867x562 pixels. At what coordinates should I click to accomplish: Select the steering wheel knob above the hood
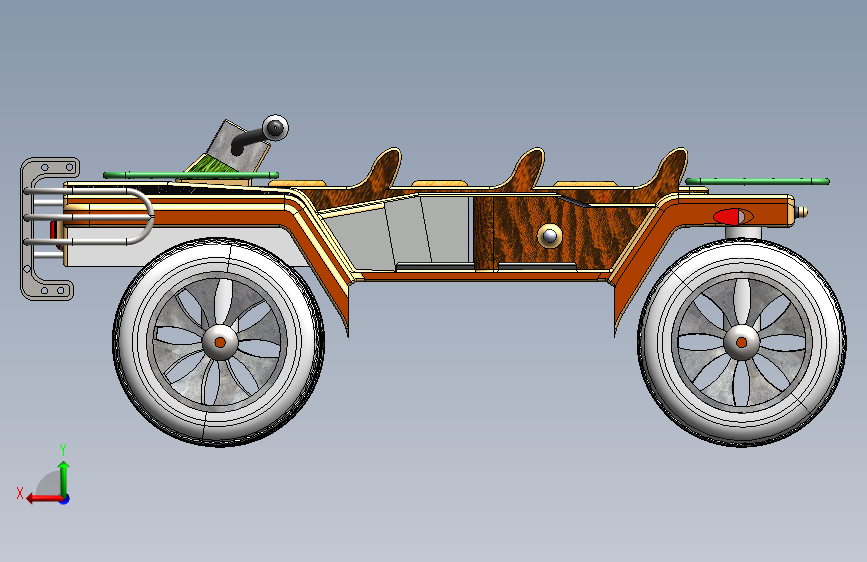(x=275, y=128)
